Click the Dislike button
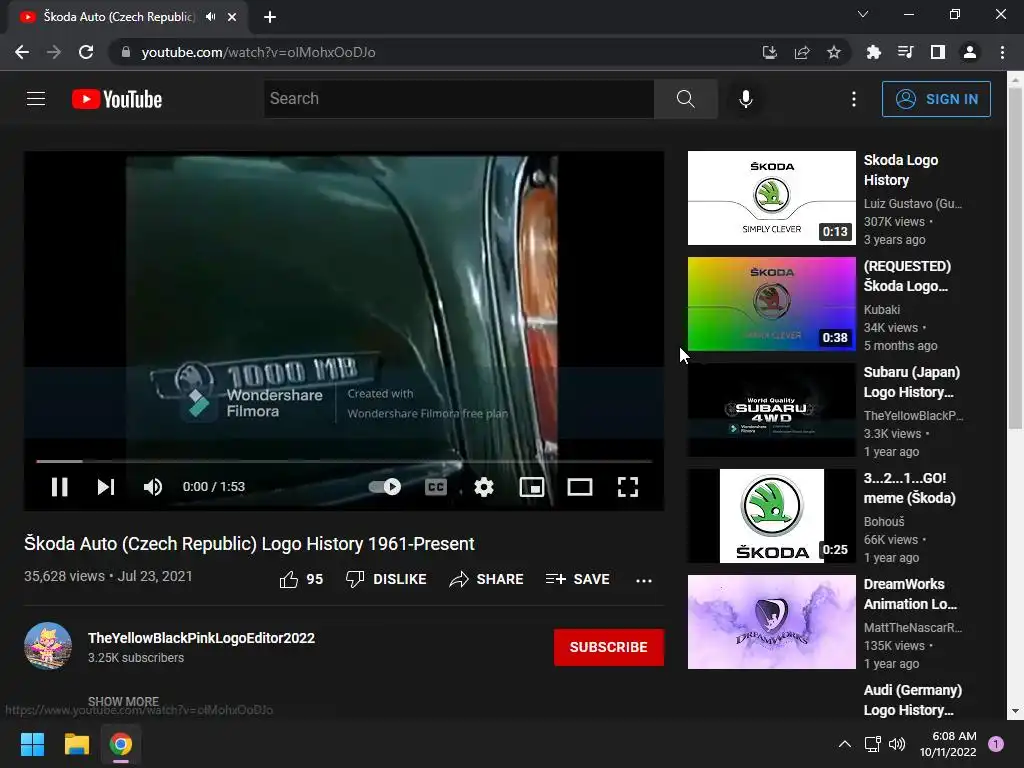This screenshot has height=768, width=1024. pos(386,579)
